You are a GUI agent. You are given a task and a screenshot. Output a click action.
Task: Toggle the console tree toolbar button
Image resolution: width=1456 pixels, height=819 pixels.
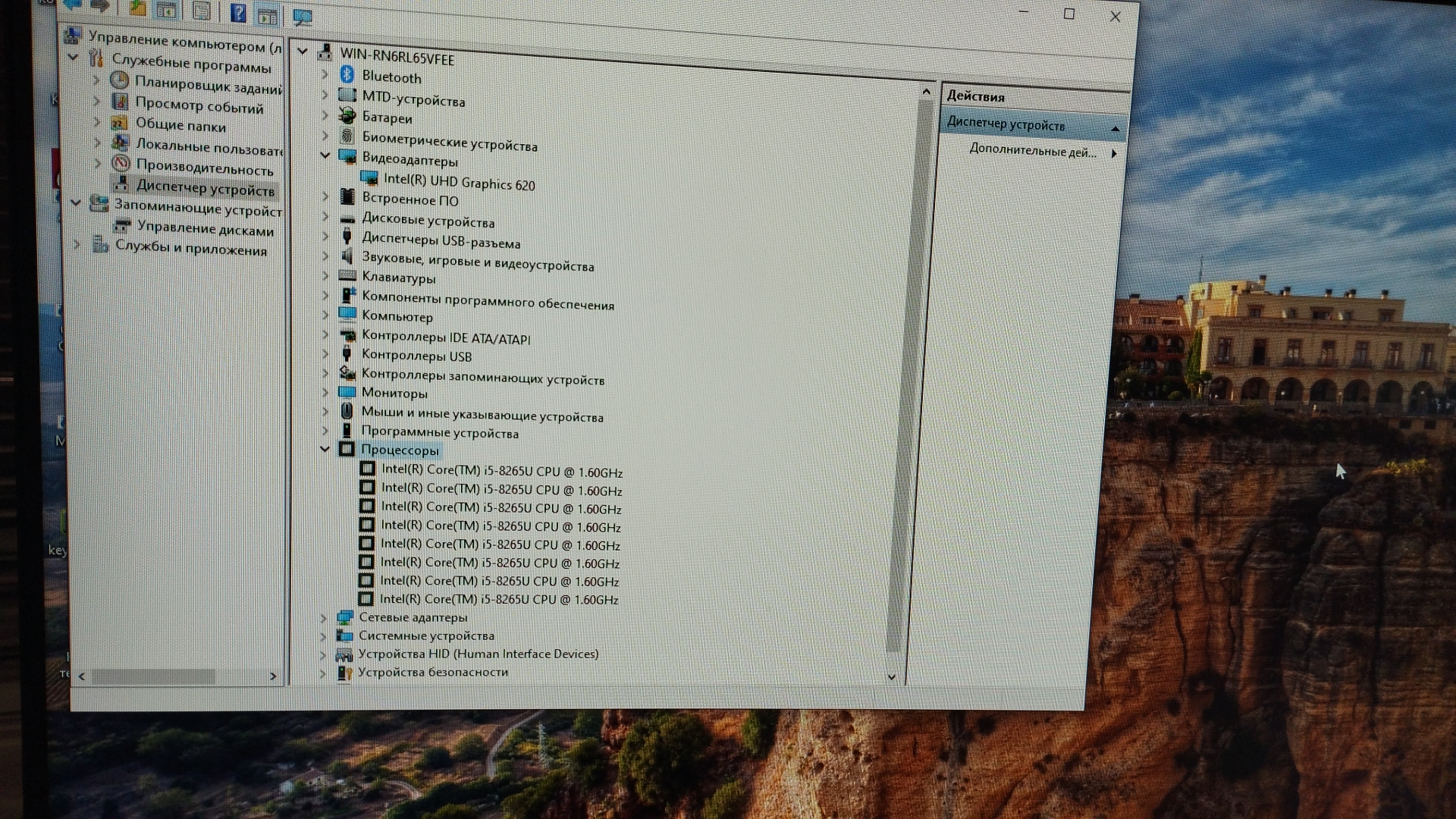[167, 10]
